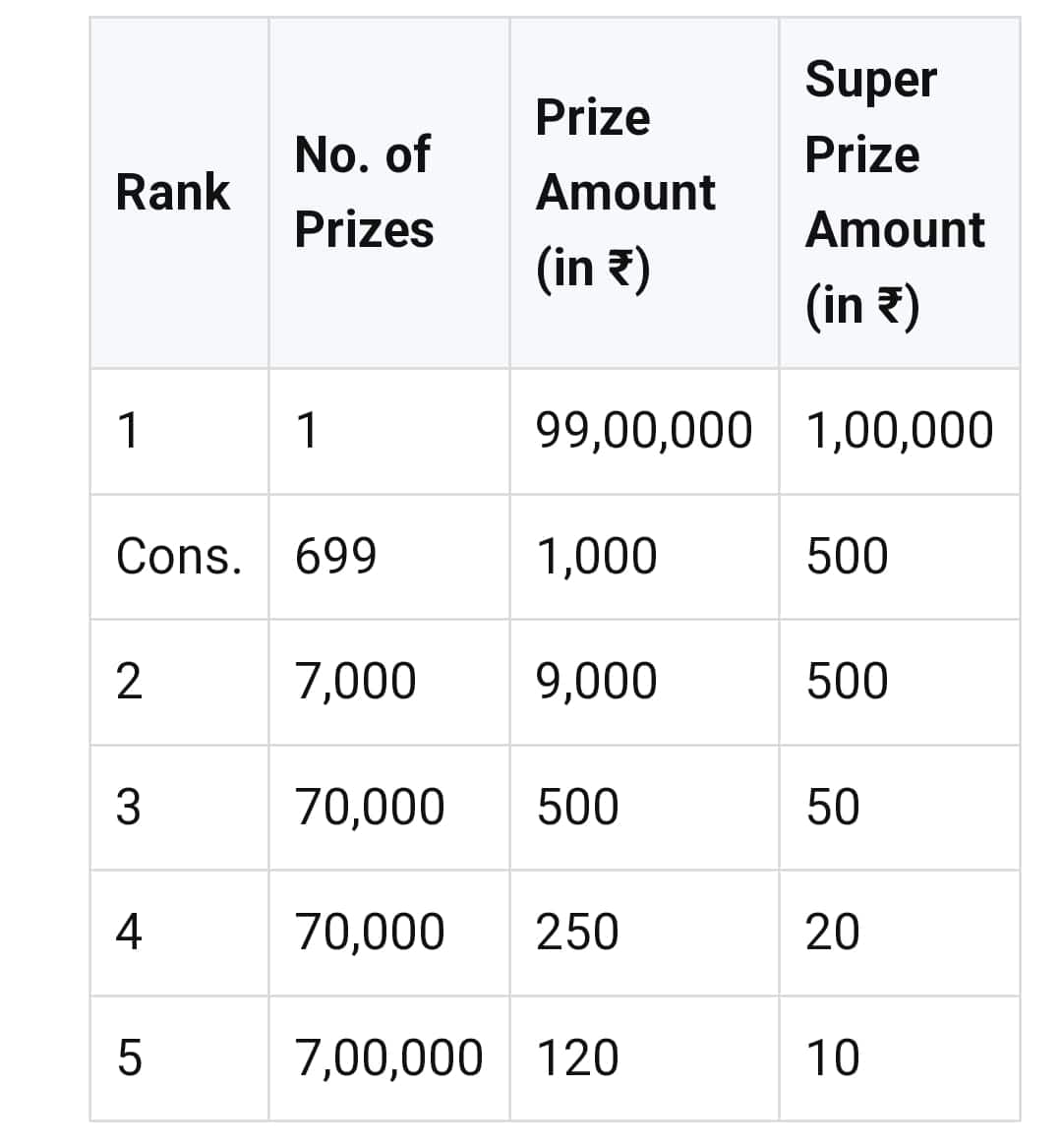
Task: Click the Rank column header
Action: pyautogui.click(x=179, y=193)
